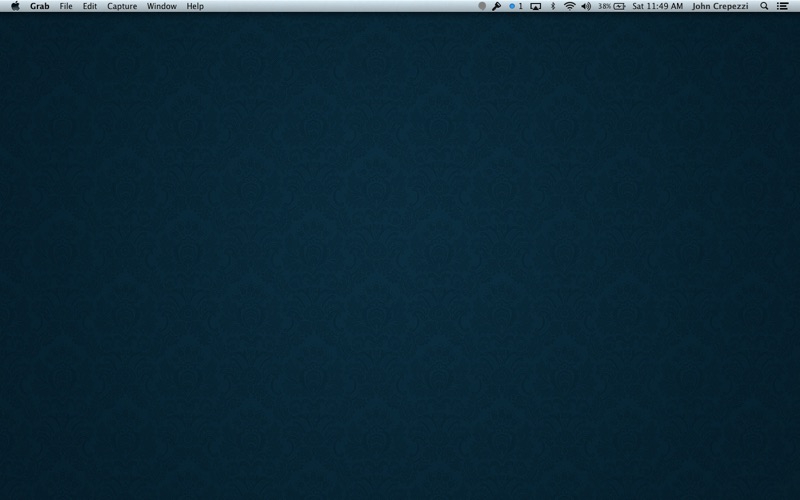Open the Wi-Fi menu
This screenshot has height=500, width=800.
coord(569,6)
